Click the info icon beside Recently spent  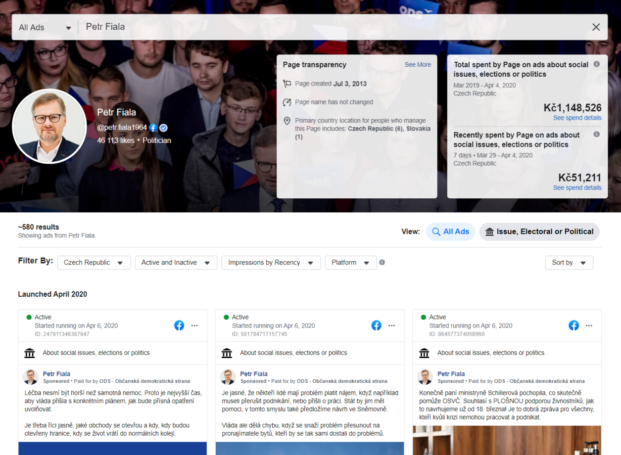[x=596, y=134]
